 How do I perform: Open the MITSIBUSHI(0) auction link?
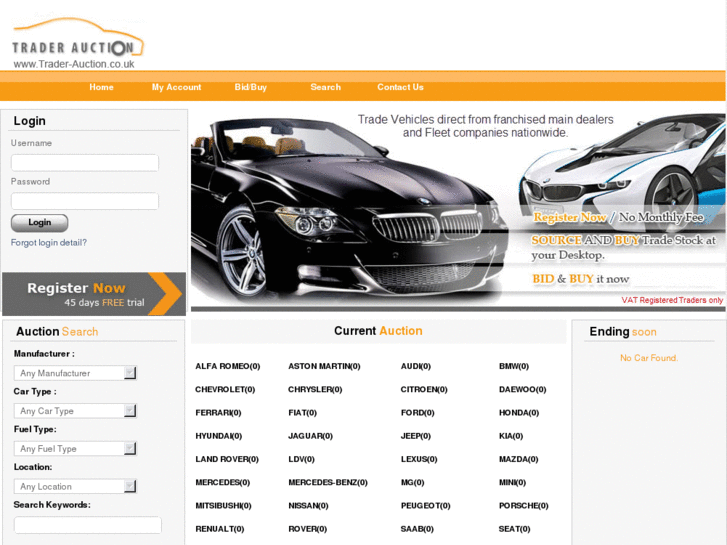(x=223, y=506)
